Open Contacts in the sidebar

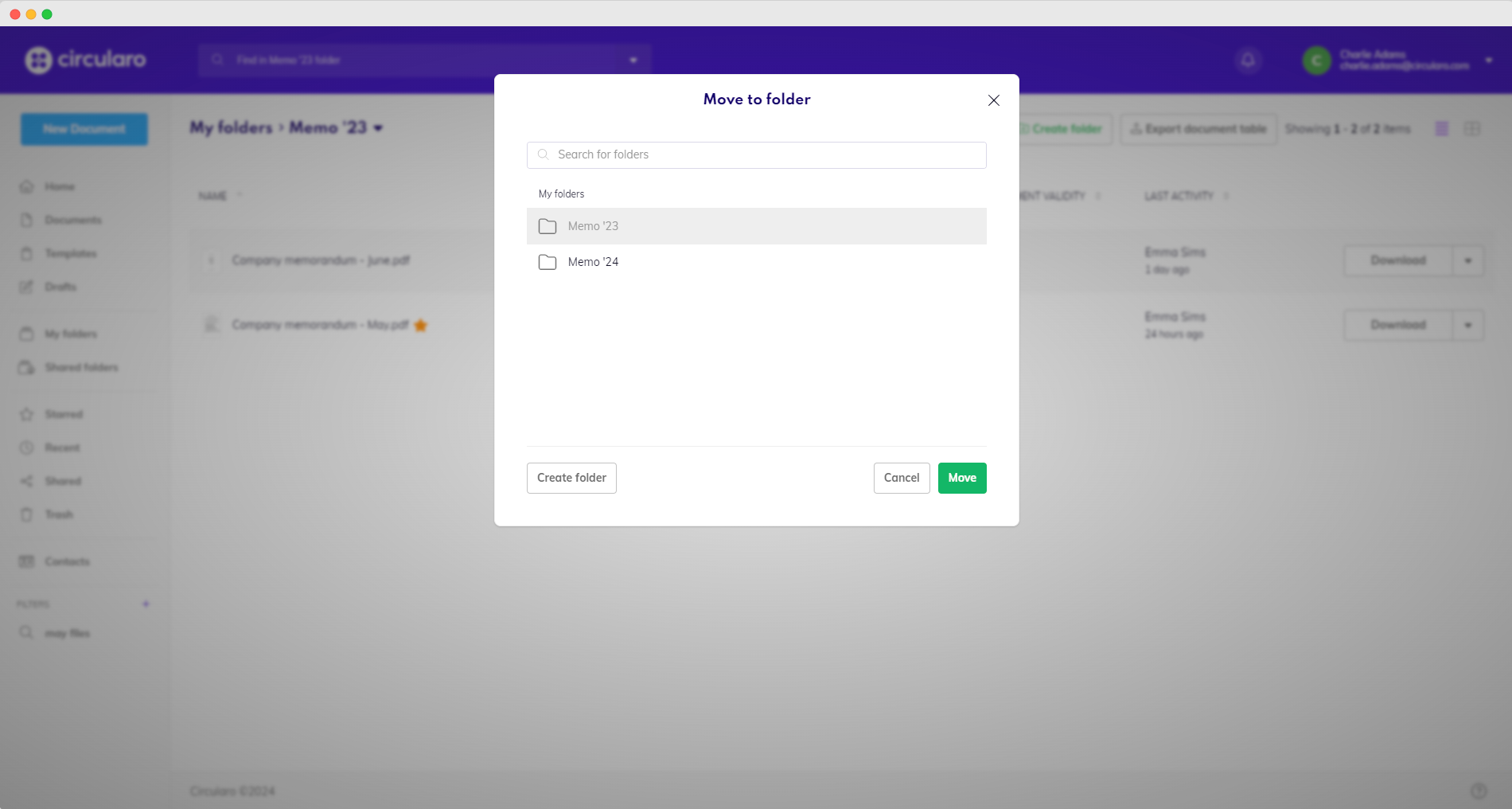pos(67,561)
